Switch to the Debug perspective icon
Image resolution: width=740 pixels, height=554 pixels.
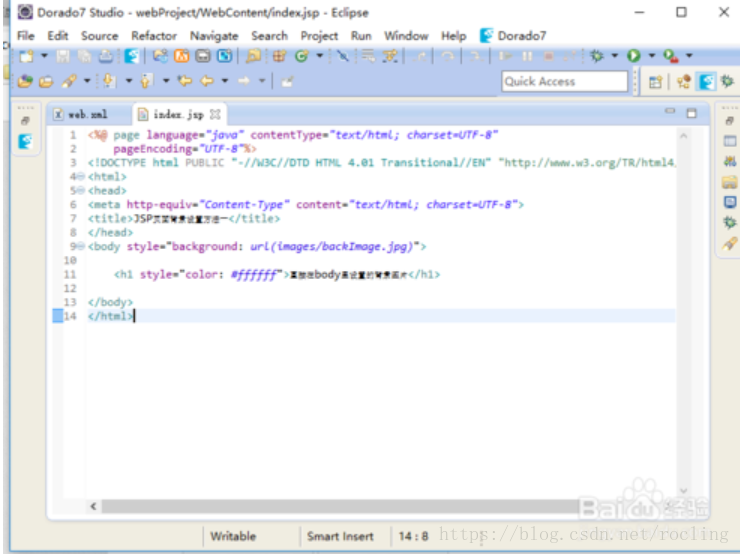[727, 82]
